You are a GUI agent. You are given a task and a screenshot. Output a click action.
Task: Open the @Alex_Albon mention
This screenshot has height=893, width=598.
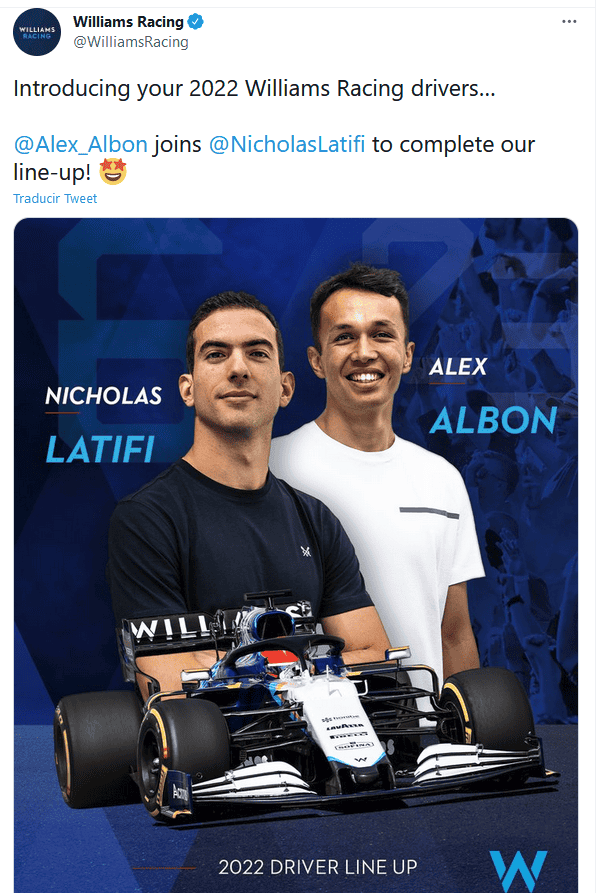(81, 145)
